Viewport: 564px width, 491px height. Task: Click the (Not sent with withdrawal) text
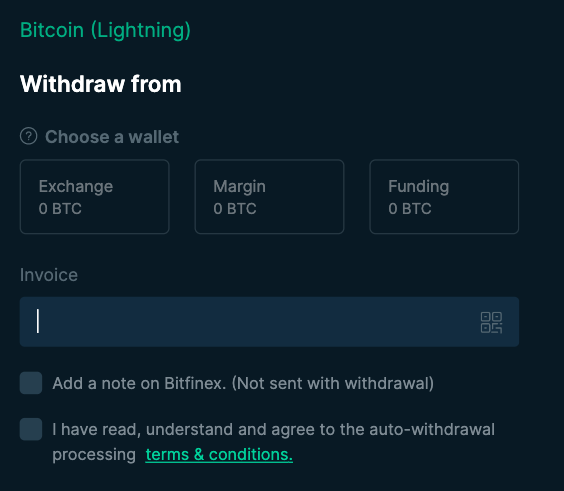(333, 383)
